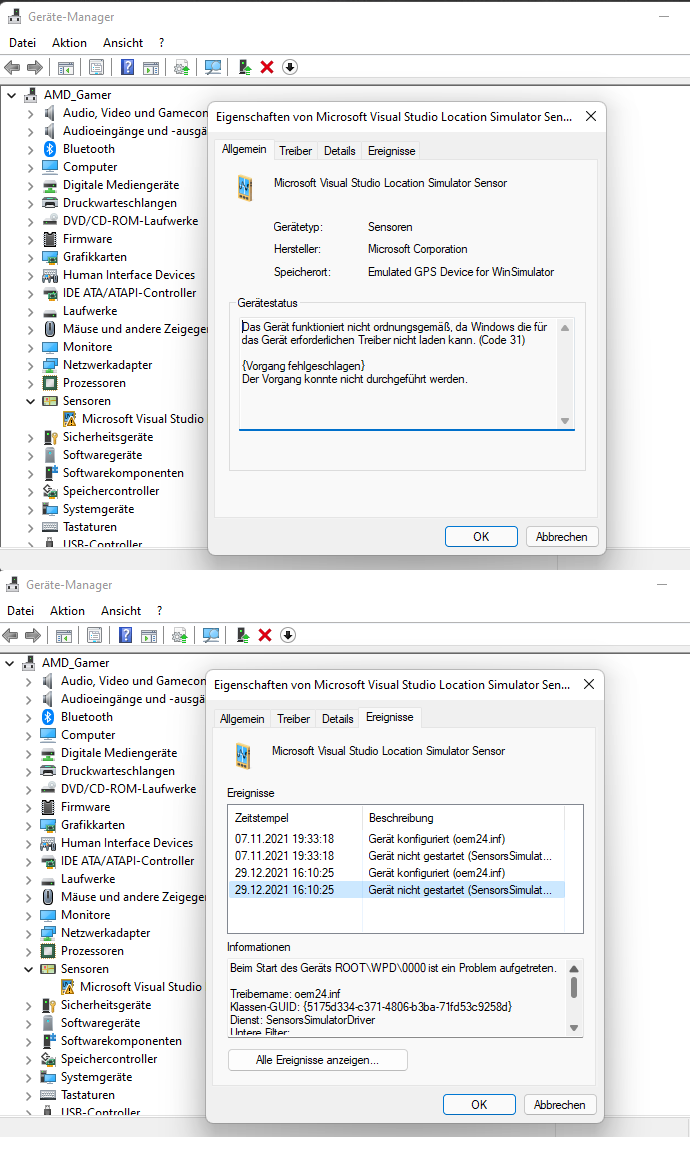Click the blue Help icon in the lower toolbar

point(125,636)
